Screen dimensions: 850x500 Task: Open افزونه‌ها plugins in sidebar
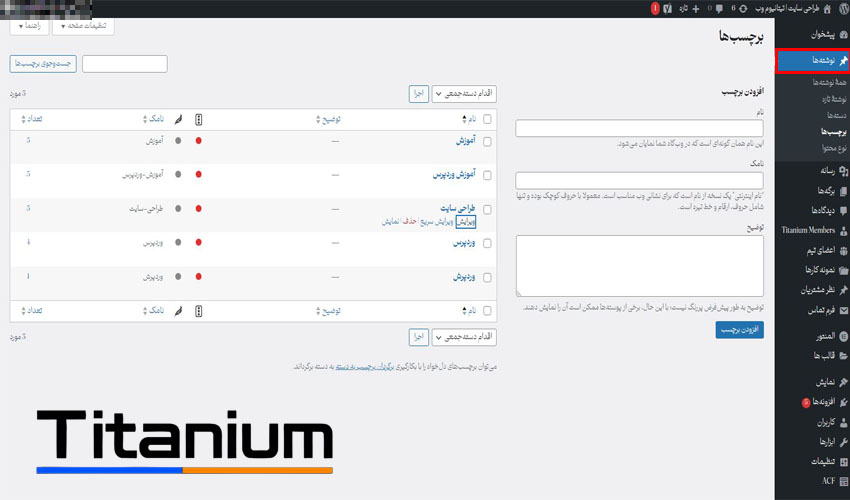click(825, 402)
